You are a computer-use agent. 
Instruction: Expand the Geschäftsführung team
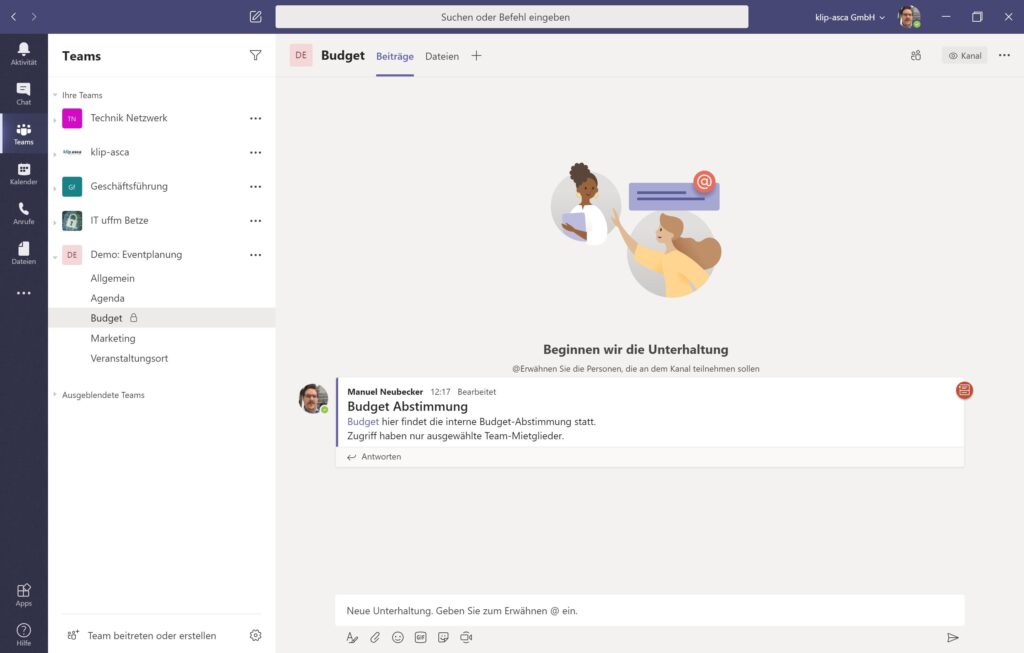click(55, 187)
